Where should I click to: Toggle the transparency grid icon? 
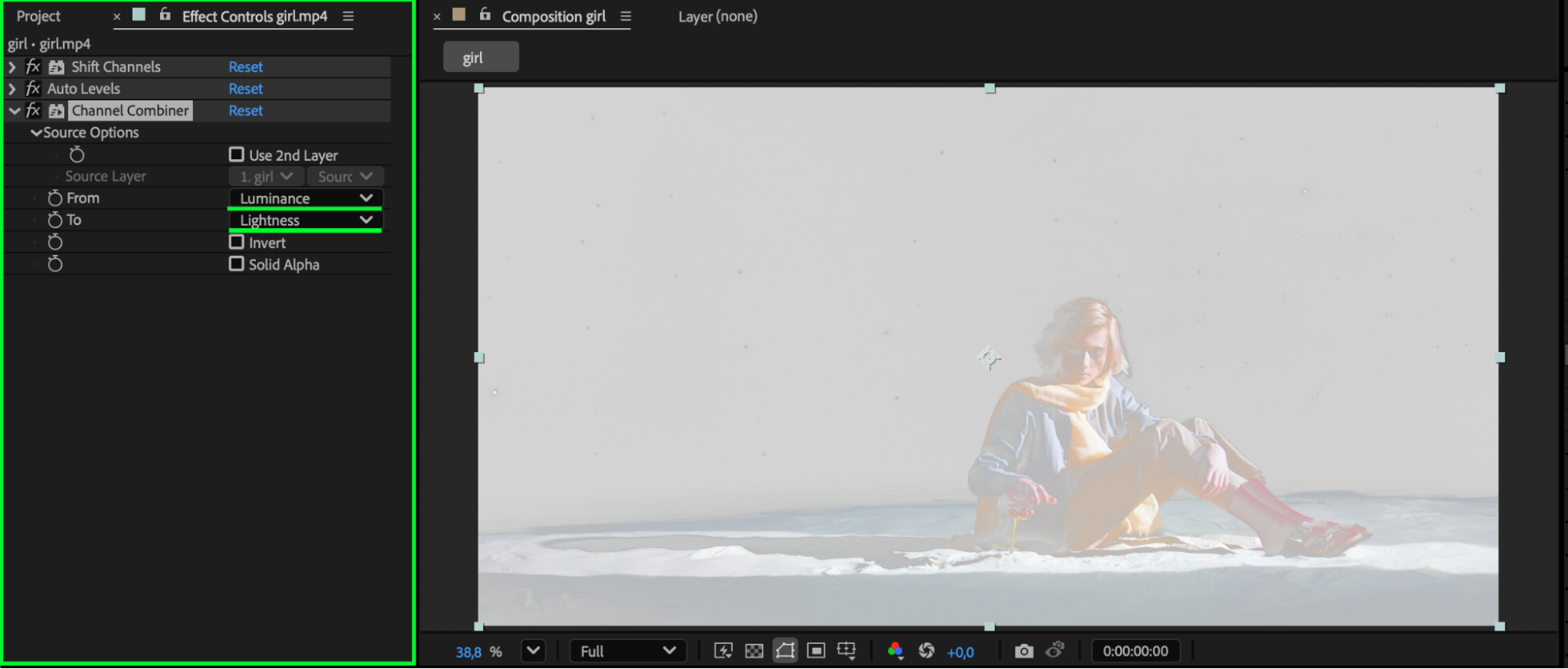(x=754, y=651)
